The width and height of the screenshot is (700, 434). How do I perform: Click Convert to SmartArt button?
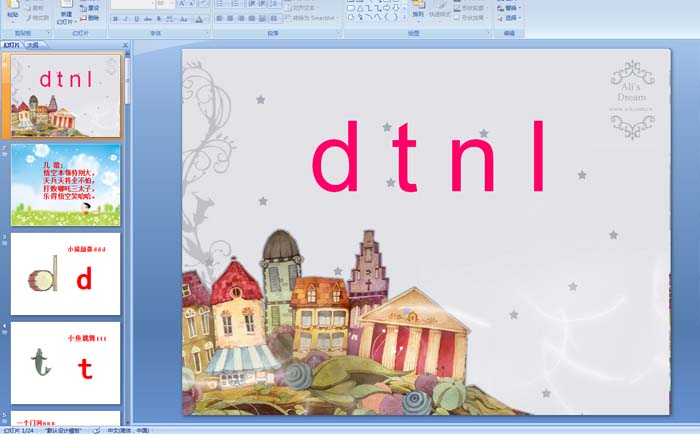tap(310, 18)
